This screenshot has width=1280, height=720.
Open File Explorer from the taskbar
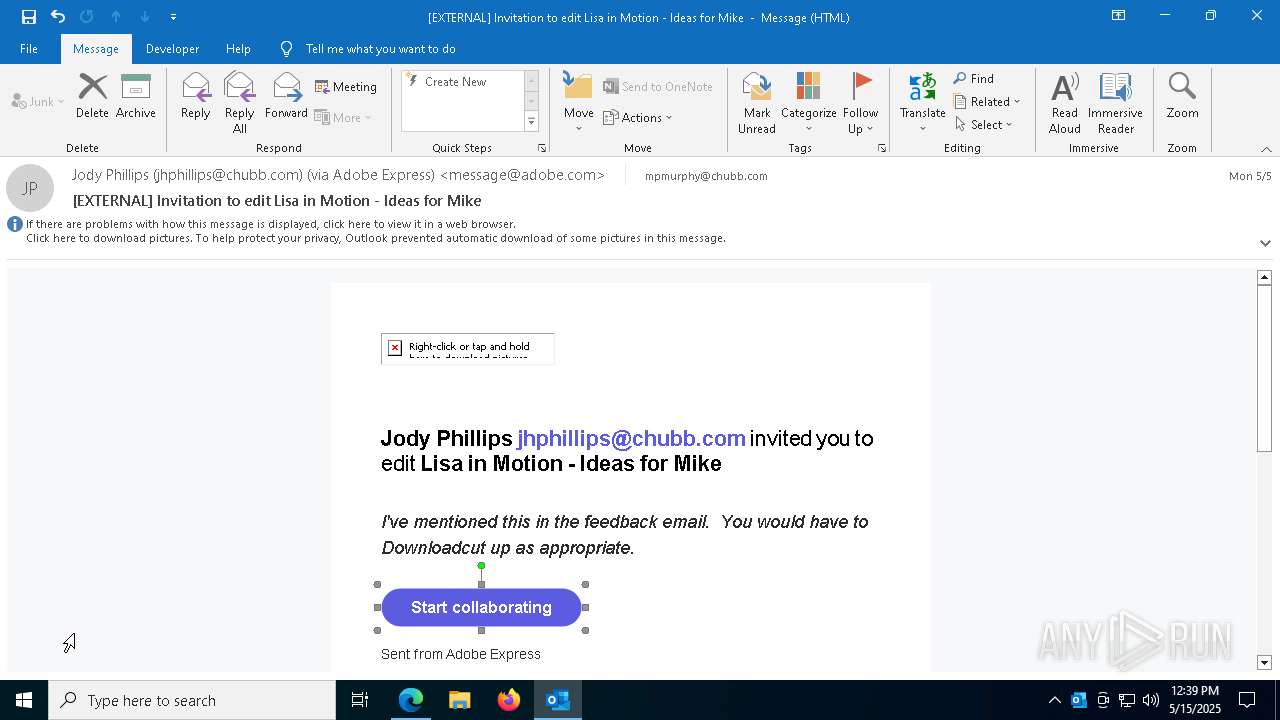click(460, 700)
